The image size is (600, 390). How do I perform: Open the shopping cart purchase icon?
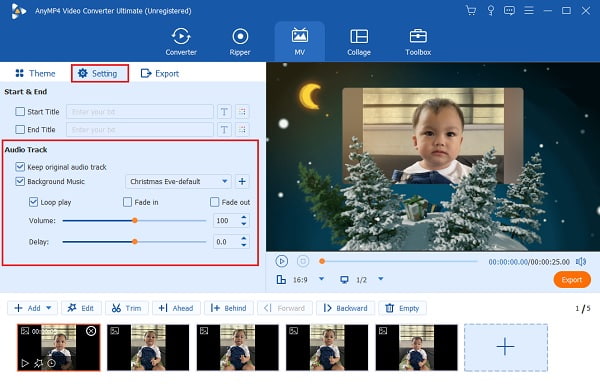pyautogui.click(x=471, y=10)
